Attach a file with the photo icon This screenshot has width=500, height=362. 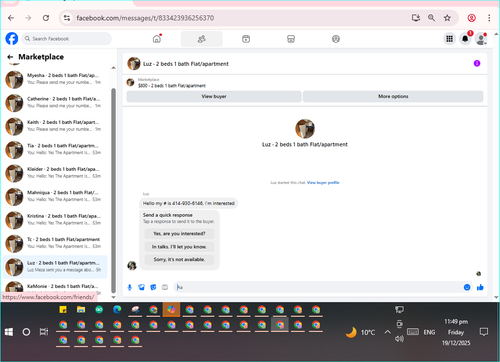142,287
